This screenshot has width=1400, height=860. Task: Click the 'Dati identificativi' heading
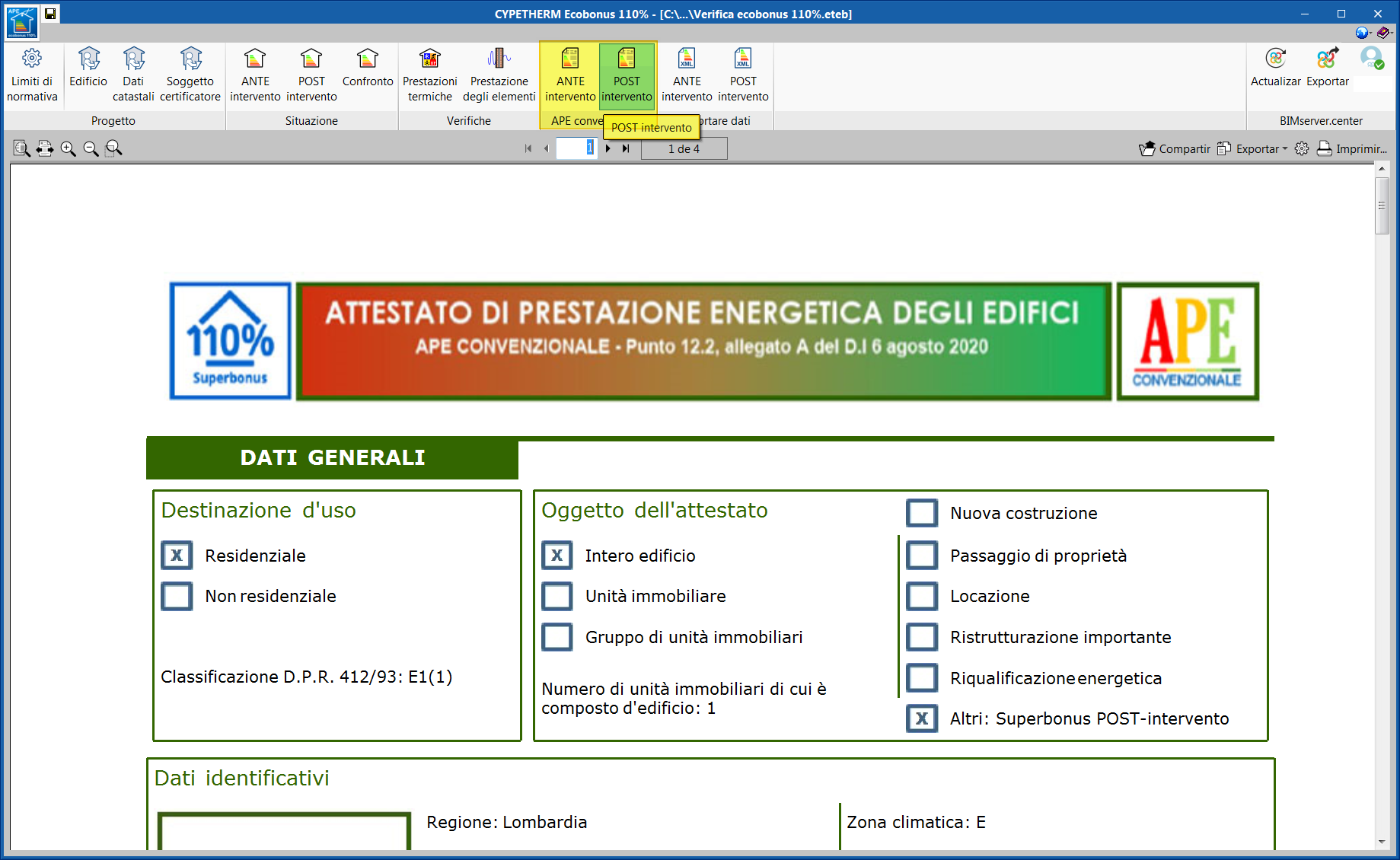pos(242,778)
